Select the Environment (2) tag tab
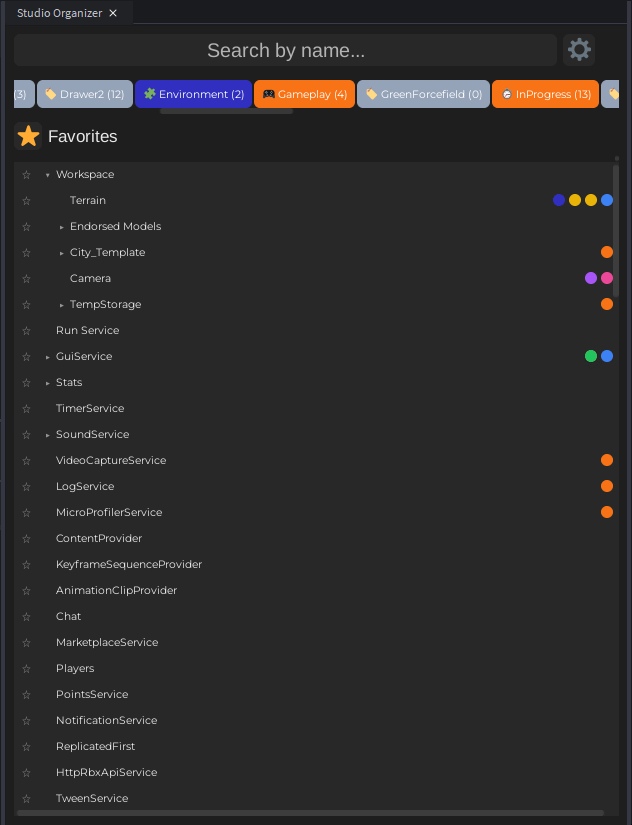The width and height of the screenshot is (632, 825). pos(194,94)
